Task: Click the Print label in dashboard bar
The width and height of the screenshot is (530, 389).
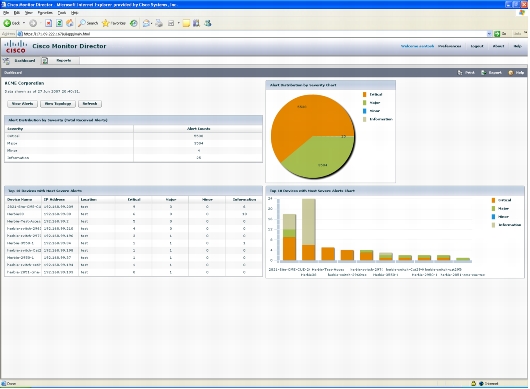Action: [x=469, y=73]
